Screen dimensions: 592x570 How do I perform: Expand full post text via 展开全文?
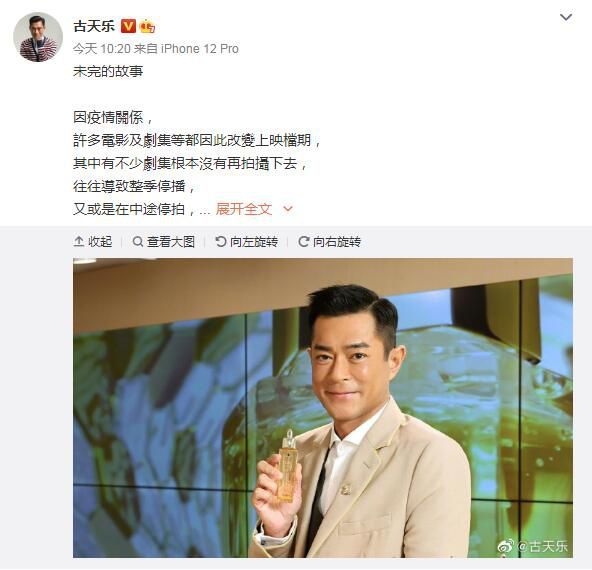coord(244,209)
